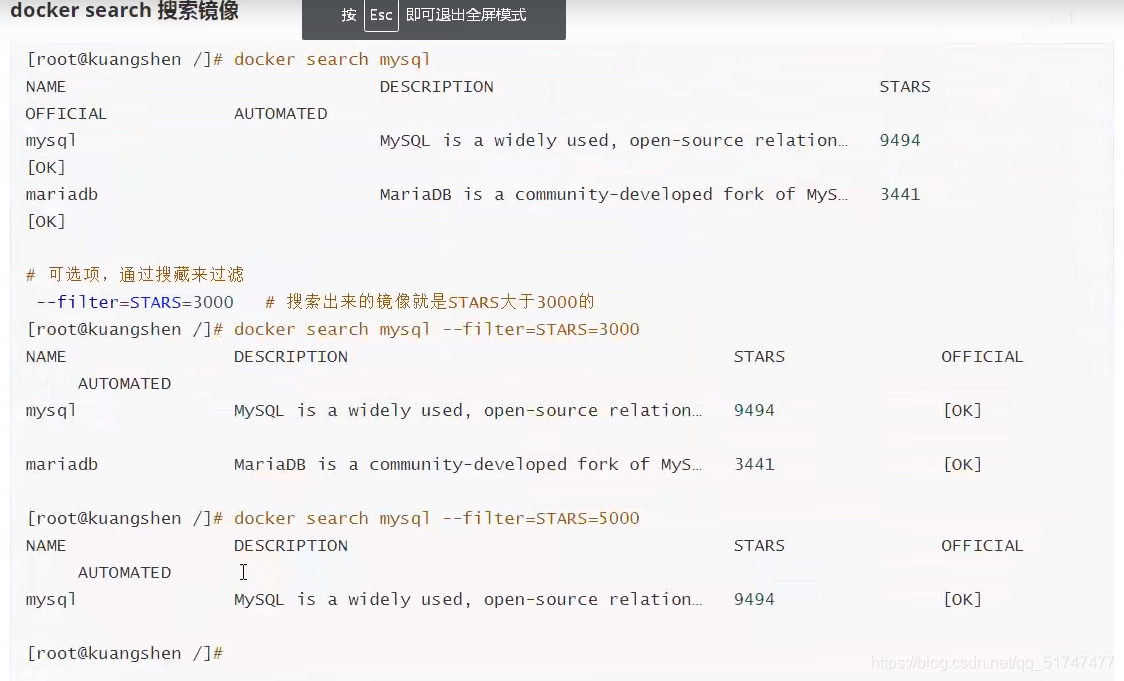Click the [OK] on the mariadb row of STARS=3000 results
Viewport: 1124px width, 681px height.
pyautogui.click(x=962, y=465)
